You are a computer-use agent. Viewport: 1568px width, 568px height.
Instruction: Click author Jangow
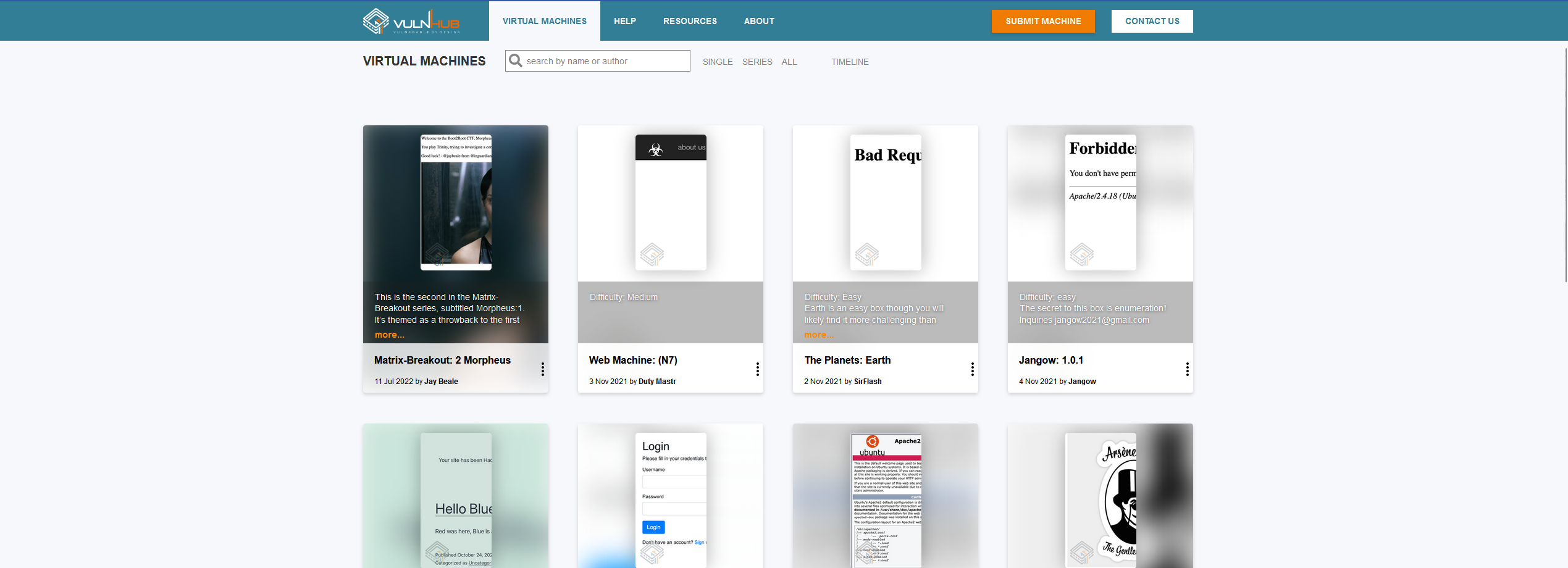pyautogui.click(x=1082, y=382)
